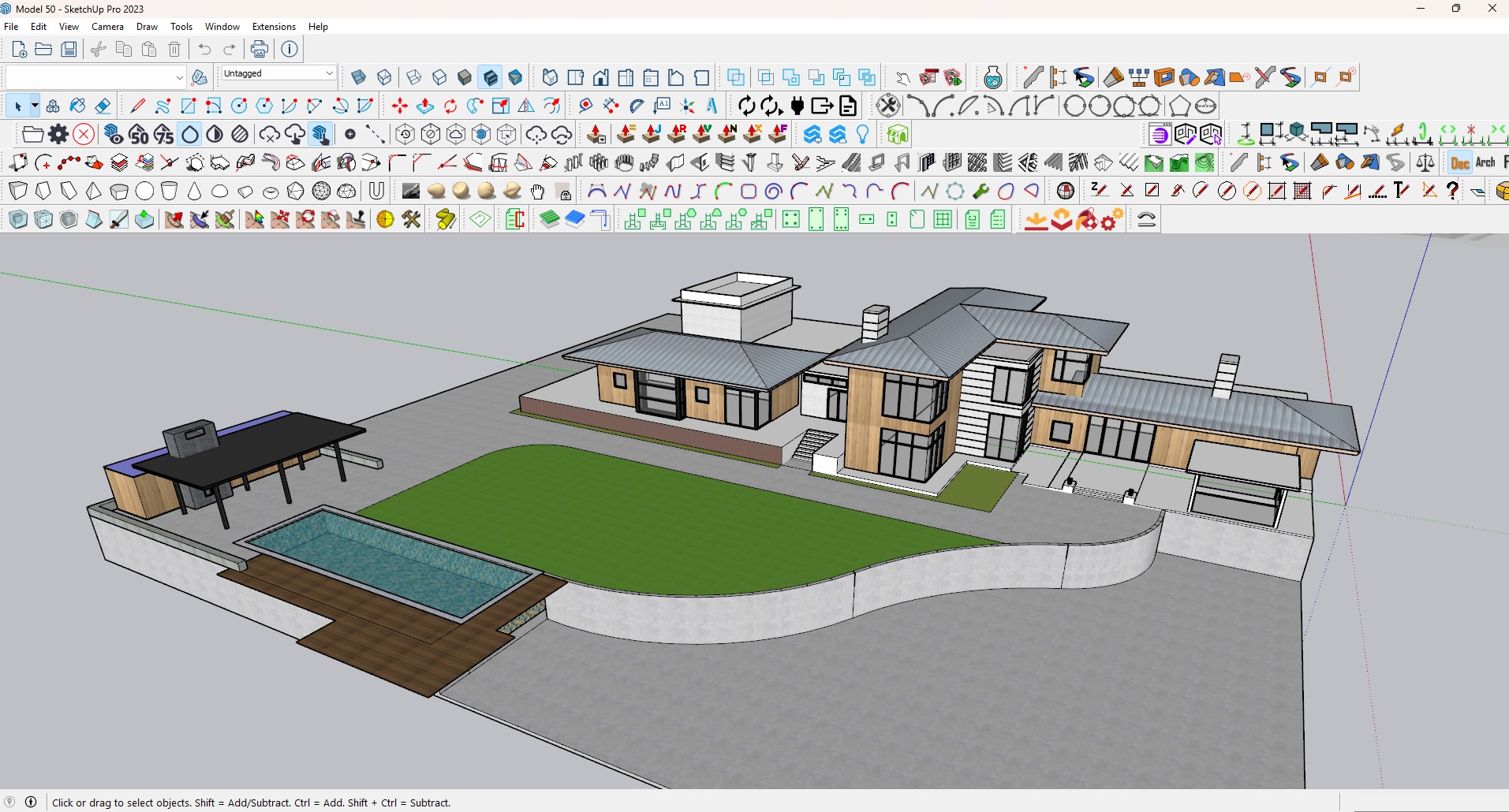Click the hand grab sculpt icon

tap(537, 191)
